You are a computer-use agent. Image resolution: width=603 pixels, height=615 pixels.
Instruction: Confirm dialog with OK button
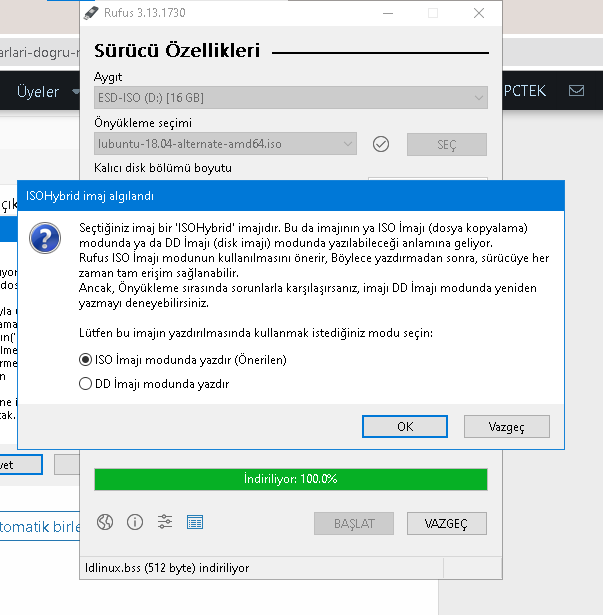405,426
